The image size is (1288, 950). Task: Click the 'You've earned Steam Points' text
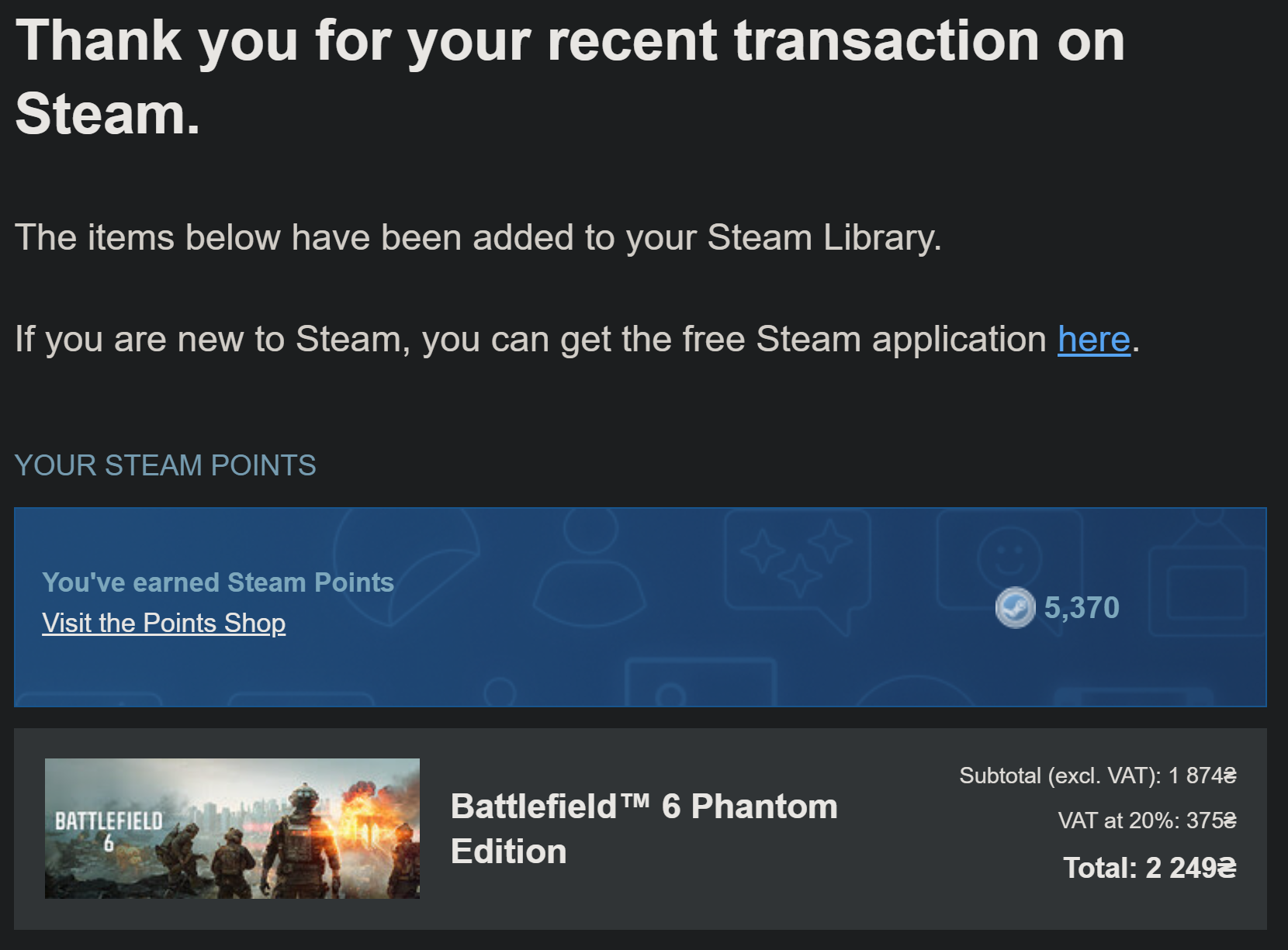tap(218, 582)
